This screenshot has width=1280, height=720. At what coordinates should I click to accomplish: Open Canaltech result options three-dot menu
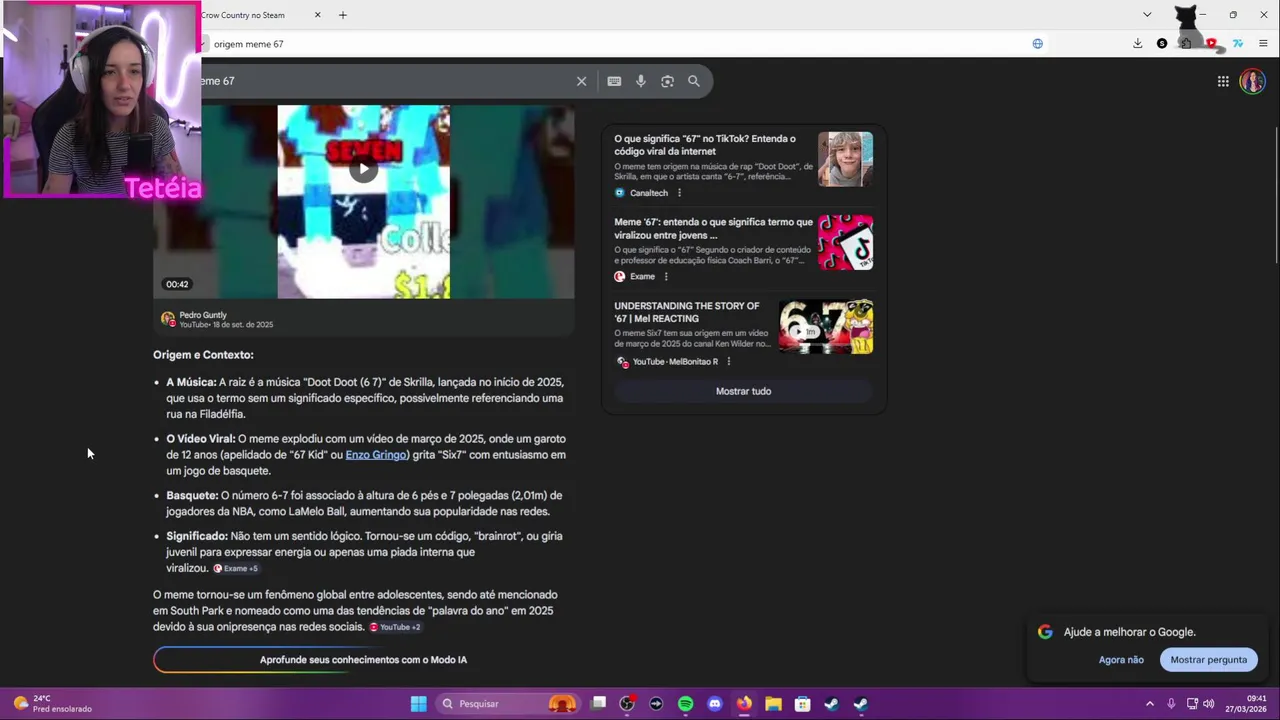click(679, 193)
